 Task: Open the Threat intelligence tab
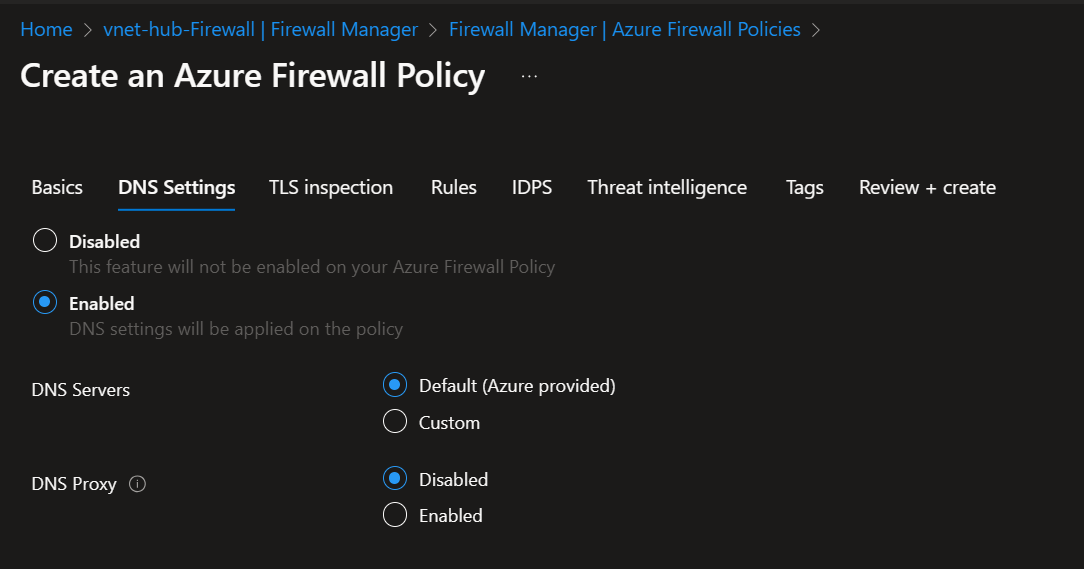[x=667, y=187]
